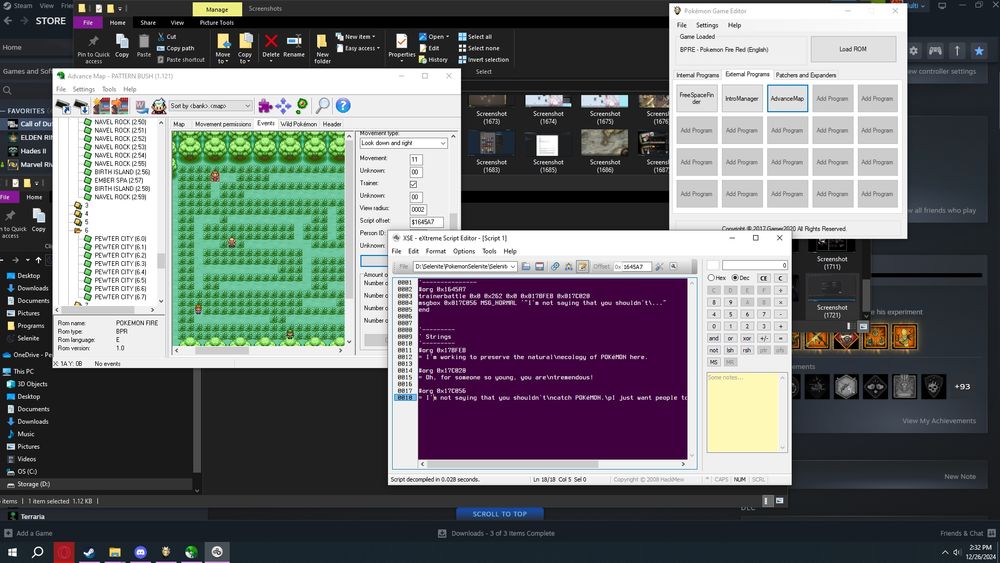Switch to Patchers and Expanders tab

tap(805, 75)
